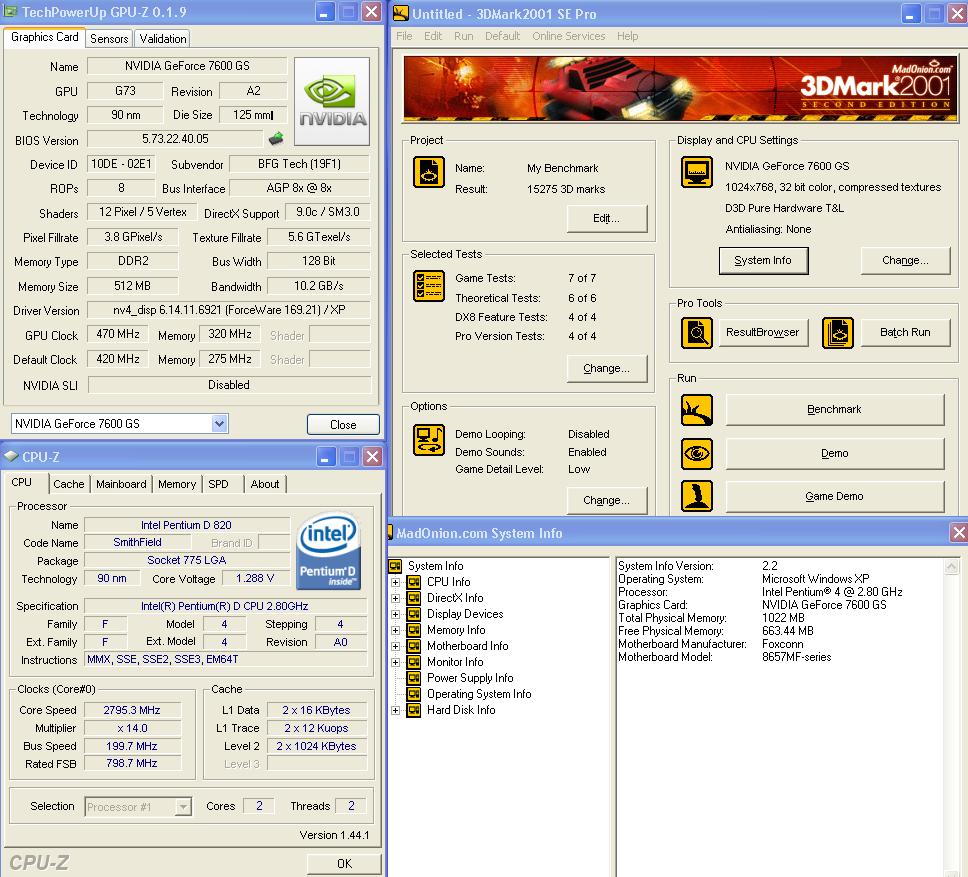Launch the Game Demo button
The height and width of the screenshot is (877, 968).
835,497
